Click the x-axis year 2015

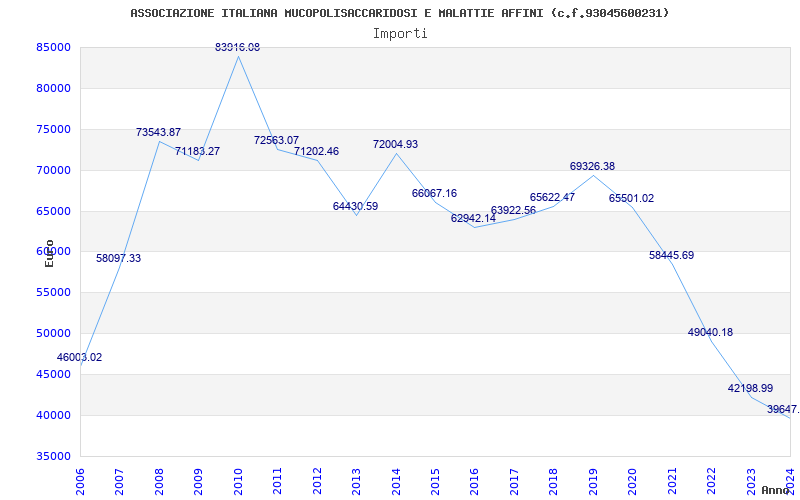(x=435, y=481)
